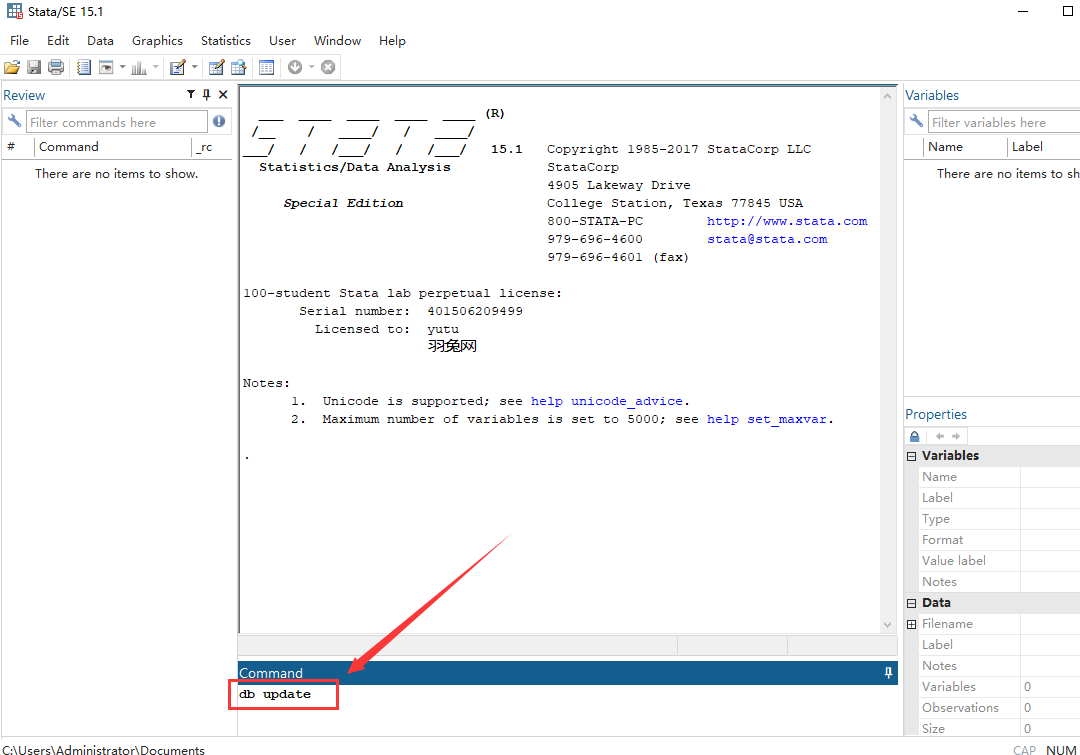Click the CAP indicator in status bar
Screen dimensions: 1080x755
[x=1024, y=749]
